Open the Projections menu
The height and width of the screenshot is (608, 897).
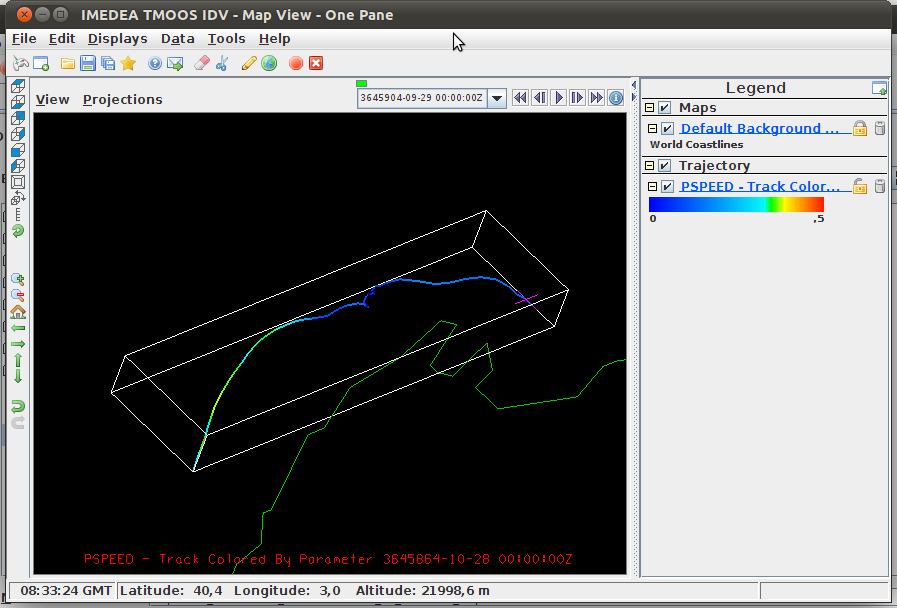tap(122, 100)
